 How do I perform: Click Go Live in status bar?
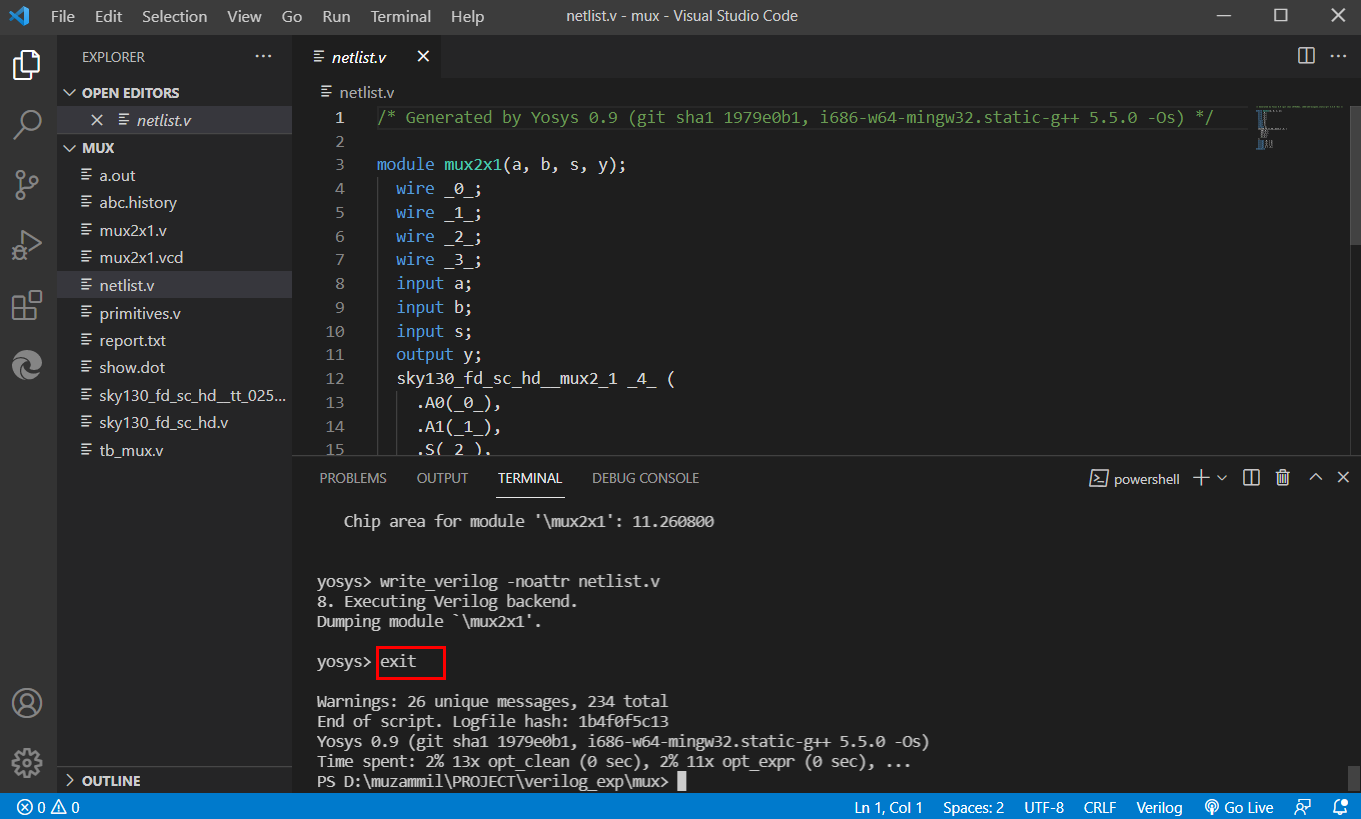(1239, 807)
